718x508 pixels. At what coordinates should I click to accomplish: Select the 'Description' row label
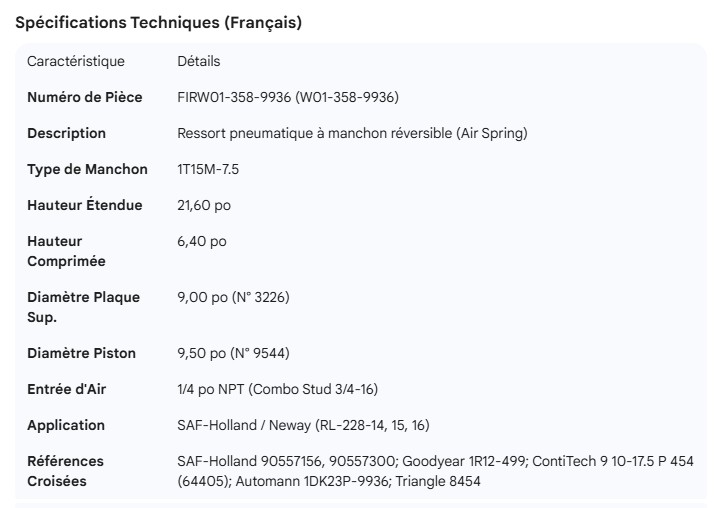(x=66, y=133)
